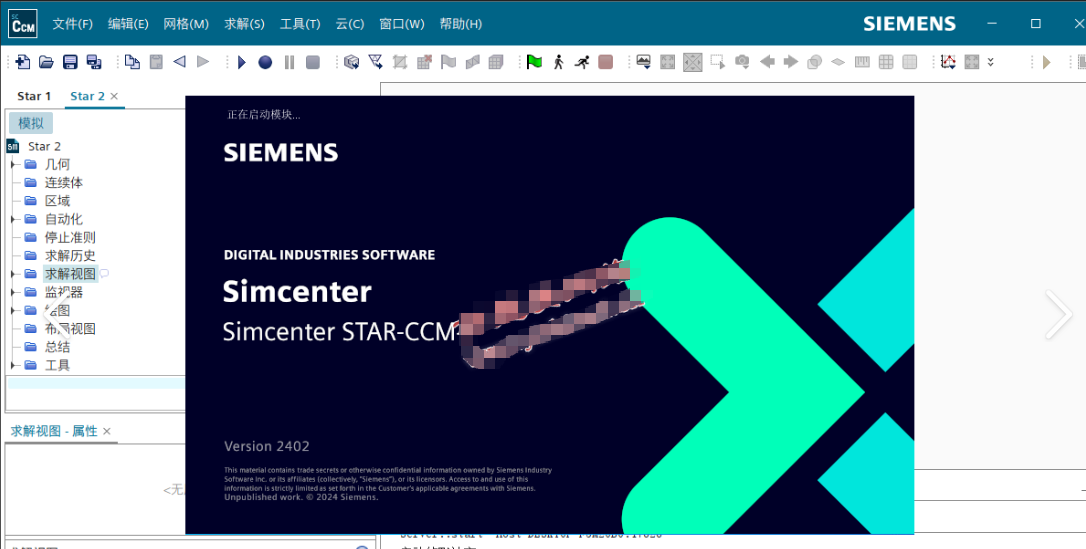Click the Save All simulations icon
The height and width of the screenshot is (549, 1086).
click(94, 62)
